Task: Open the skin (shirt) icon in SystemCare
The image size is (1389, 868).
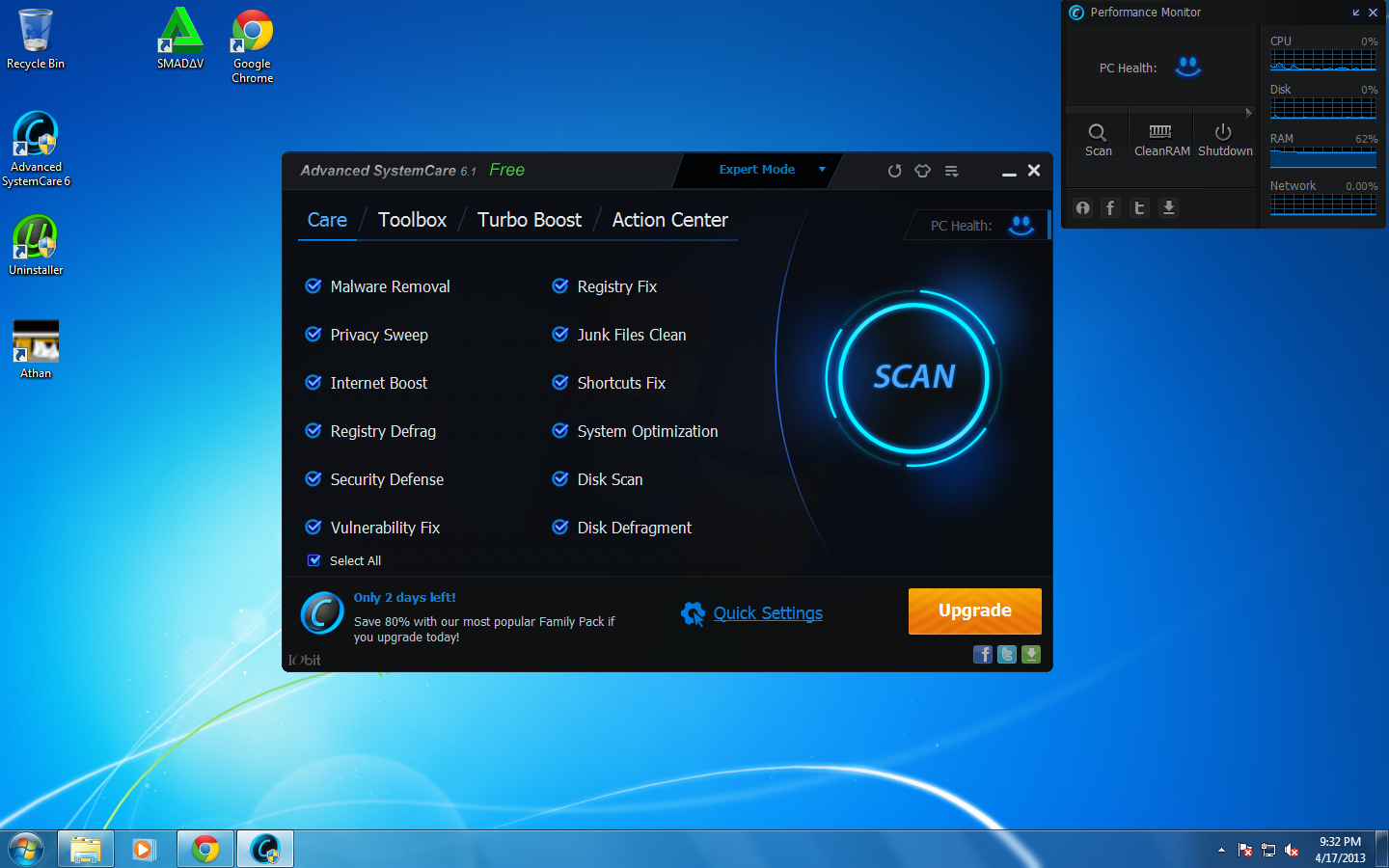Action: click(923, 171)
